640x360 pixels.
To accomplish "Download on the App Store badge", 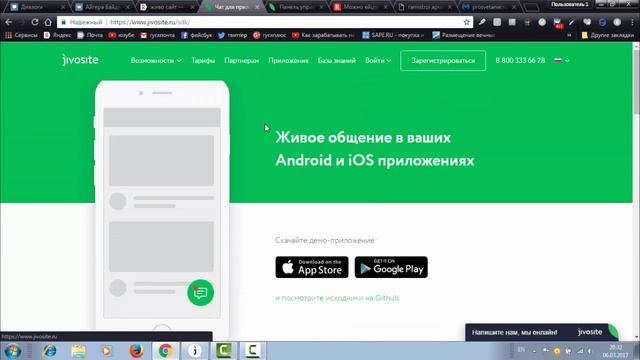I will 312,267.
